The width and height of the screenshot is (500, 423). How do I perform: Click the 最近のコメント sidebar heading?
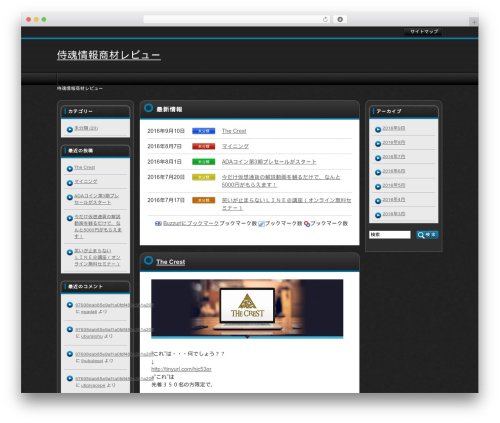coord(85,287)
